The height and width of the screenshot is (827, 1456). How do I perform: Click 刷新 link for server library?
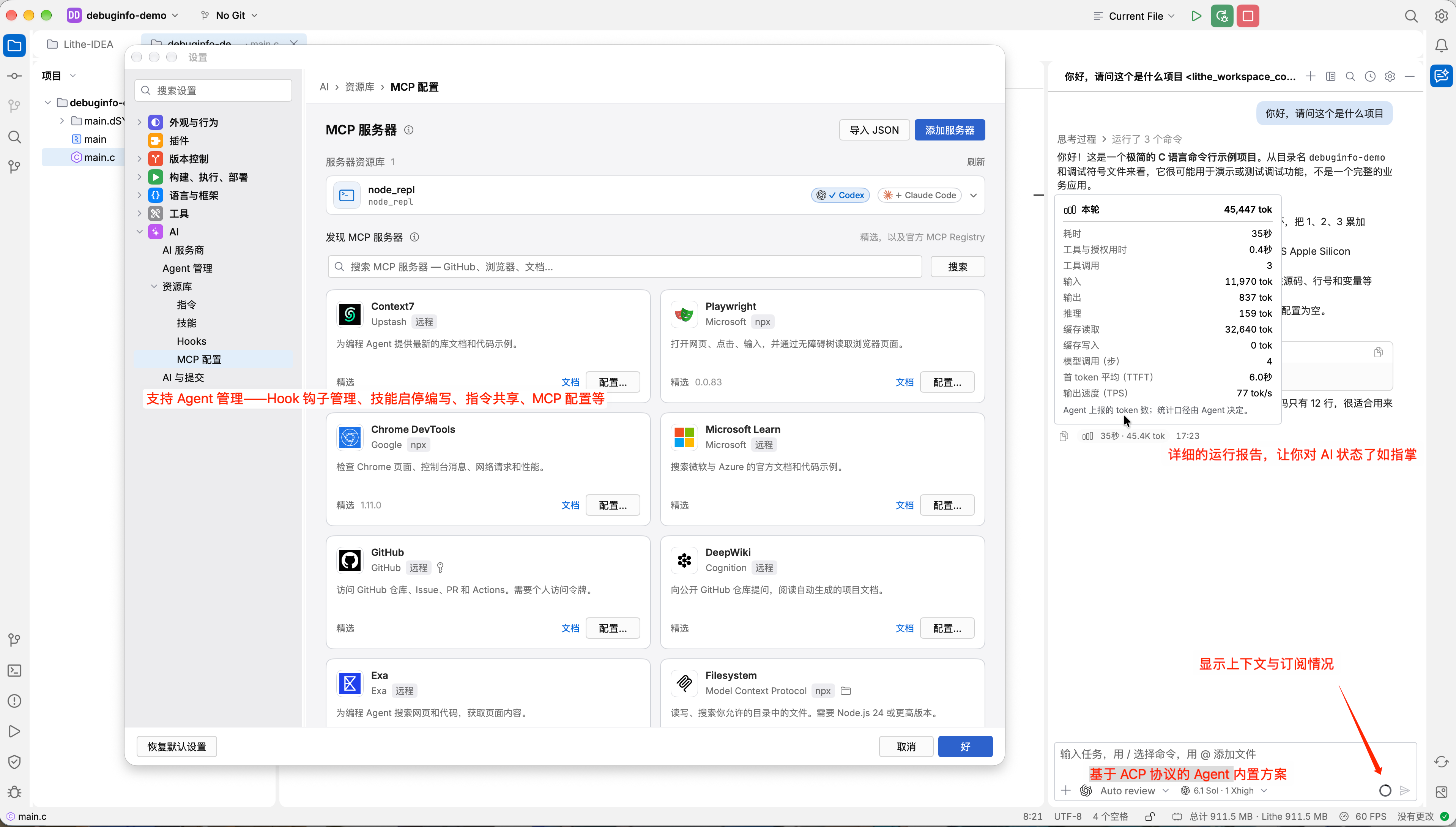click(x=976, y=162)
